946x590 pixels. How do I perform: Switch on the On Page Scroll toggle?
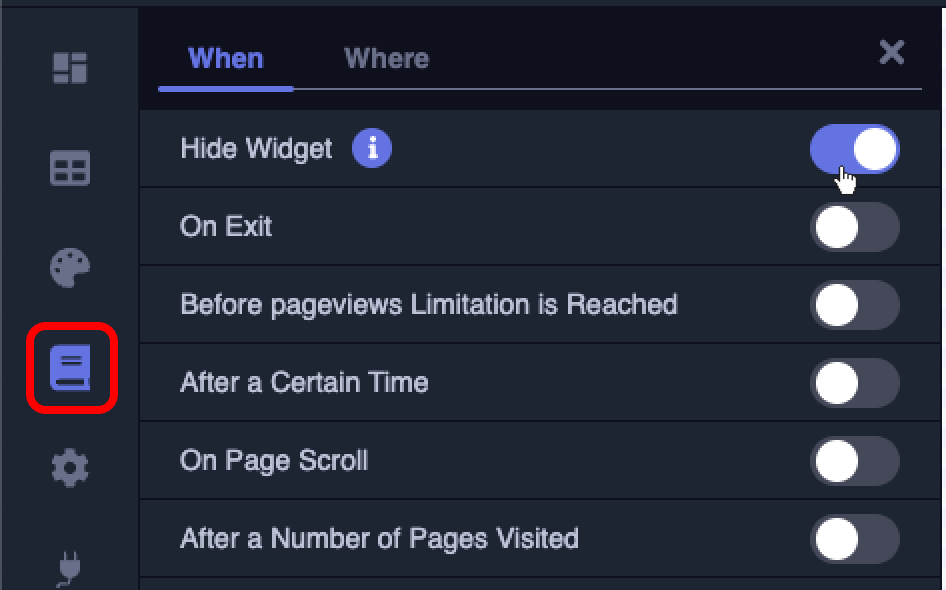(x=854, y=461)
